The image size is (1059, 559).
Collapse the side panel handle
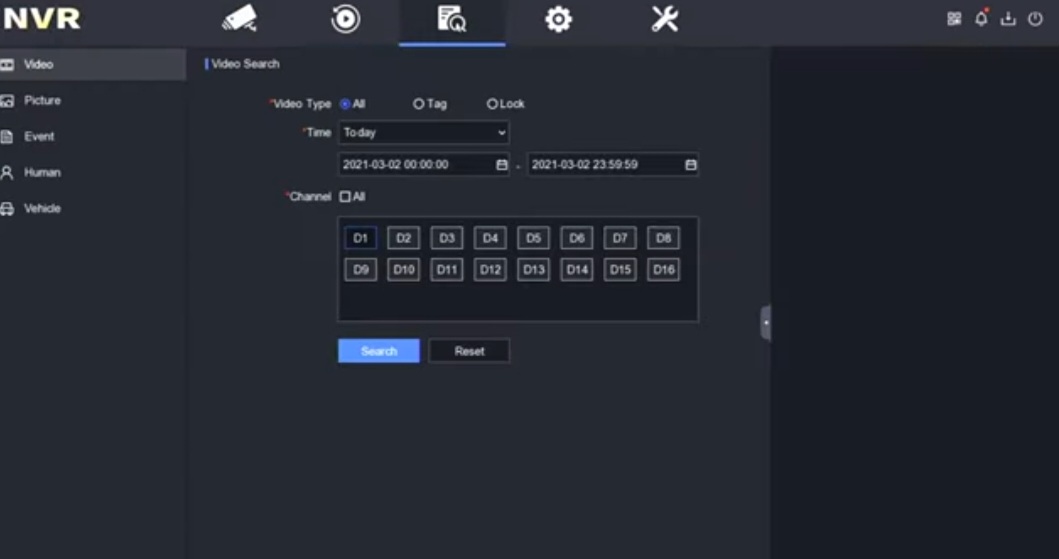coord(766,323)
